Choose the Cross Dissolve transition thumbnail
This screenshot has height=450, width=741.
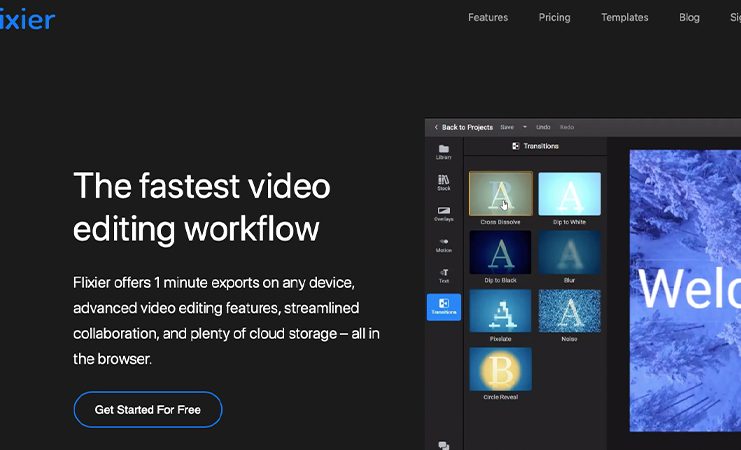coord(500,193)
